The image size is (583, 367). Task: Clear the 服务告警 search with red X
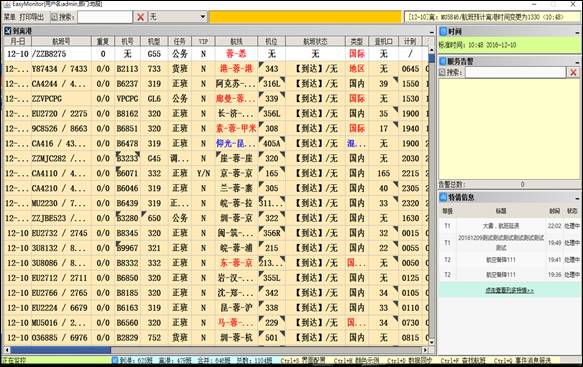click(573, 73)
